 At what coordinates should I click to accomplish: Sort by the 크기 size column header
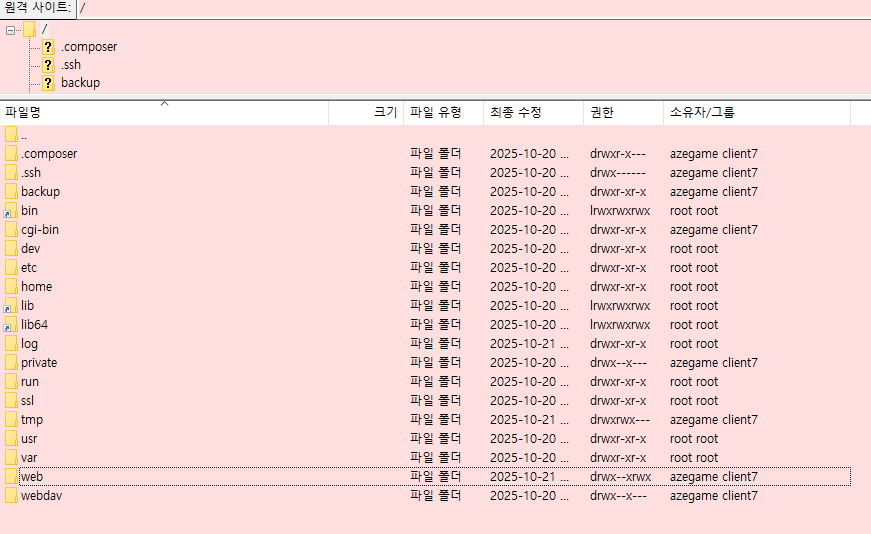coord(384,113)
